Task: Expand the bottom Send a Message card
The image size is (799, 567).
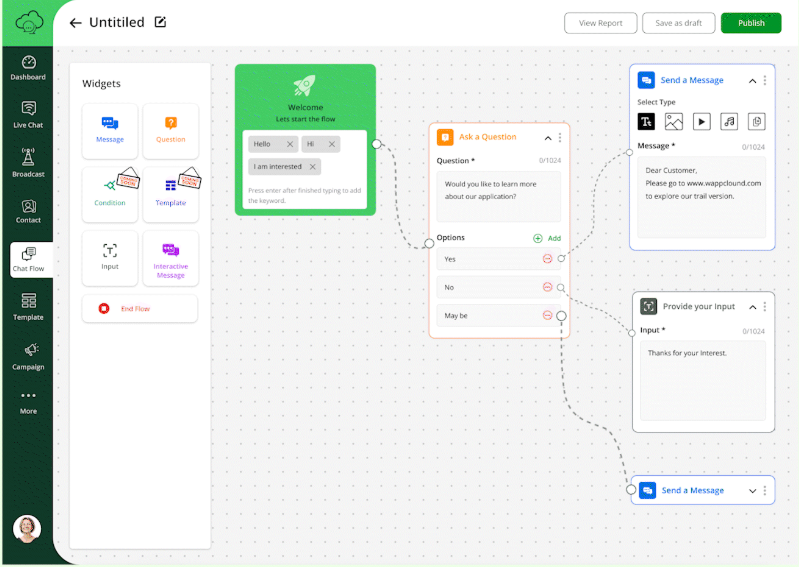Action: click(753, 491)
